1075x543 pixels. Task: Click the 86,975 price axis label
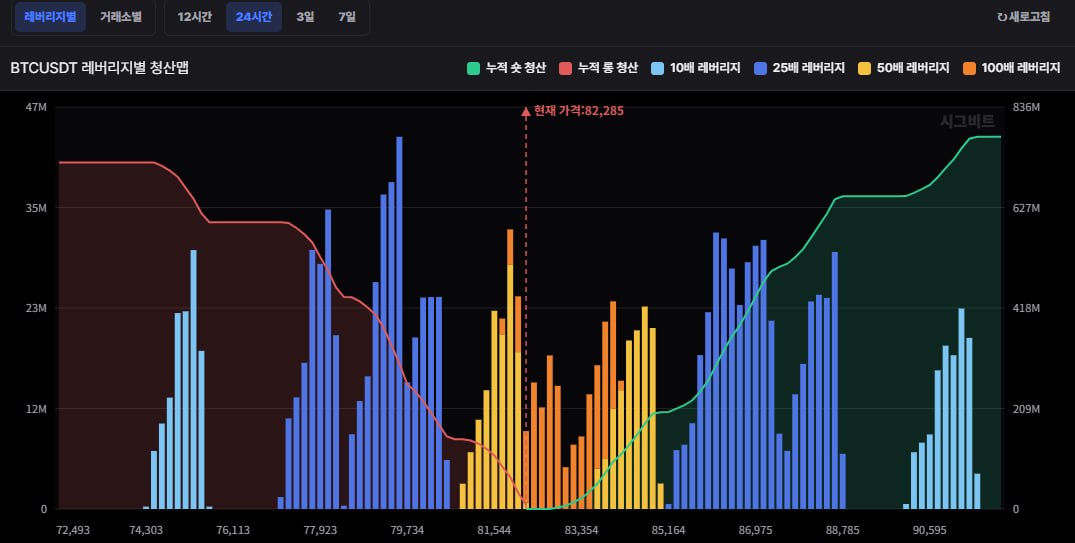[756, 530]
